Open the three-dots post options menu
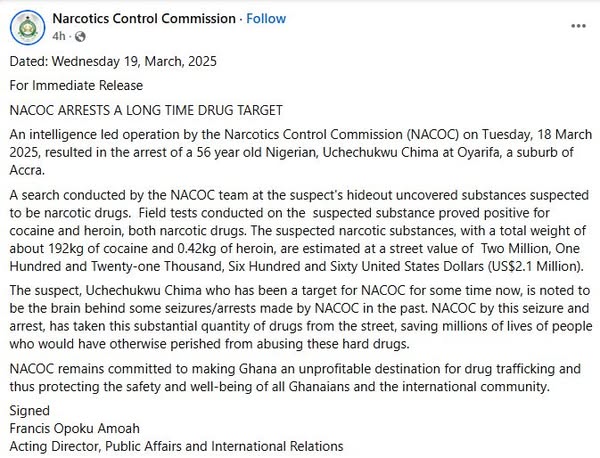Image resolution: width=600 pixels, height=458 pixels. click(578, 26)
